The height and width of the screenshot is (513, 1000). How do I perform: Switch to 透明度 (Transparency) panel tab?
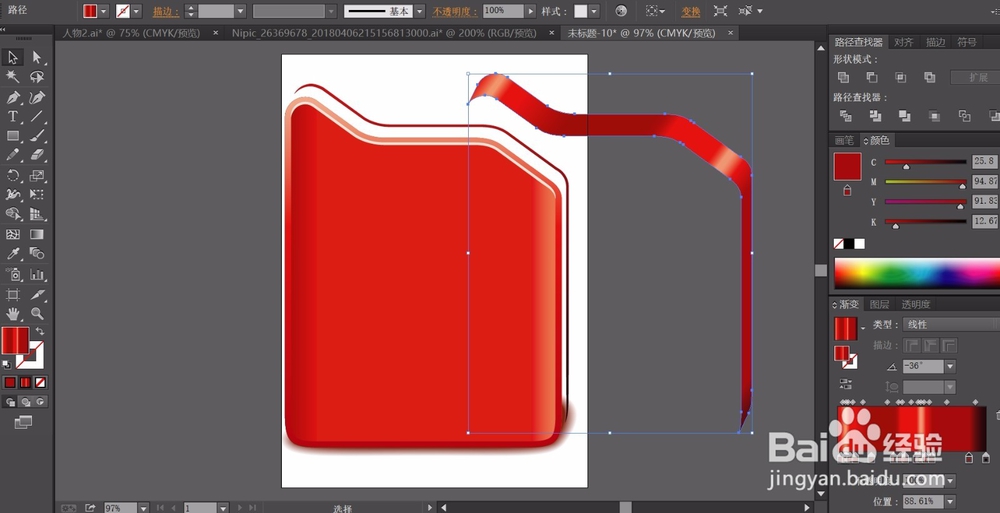[916, 304]
